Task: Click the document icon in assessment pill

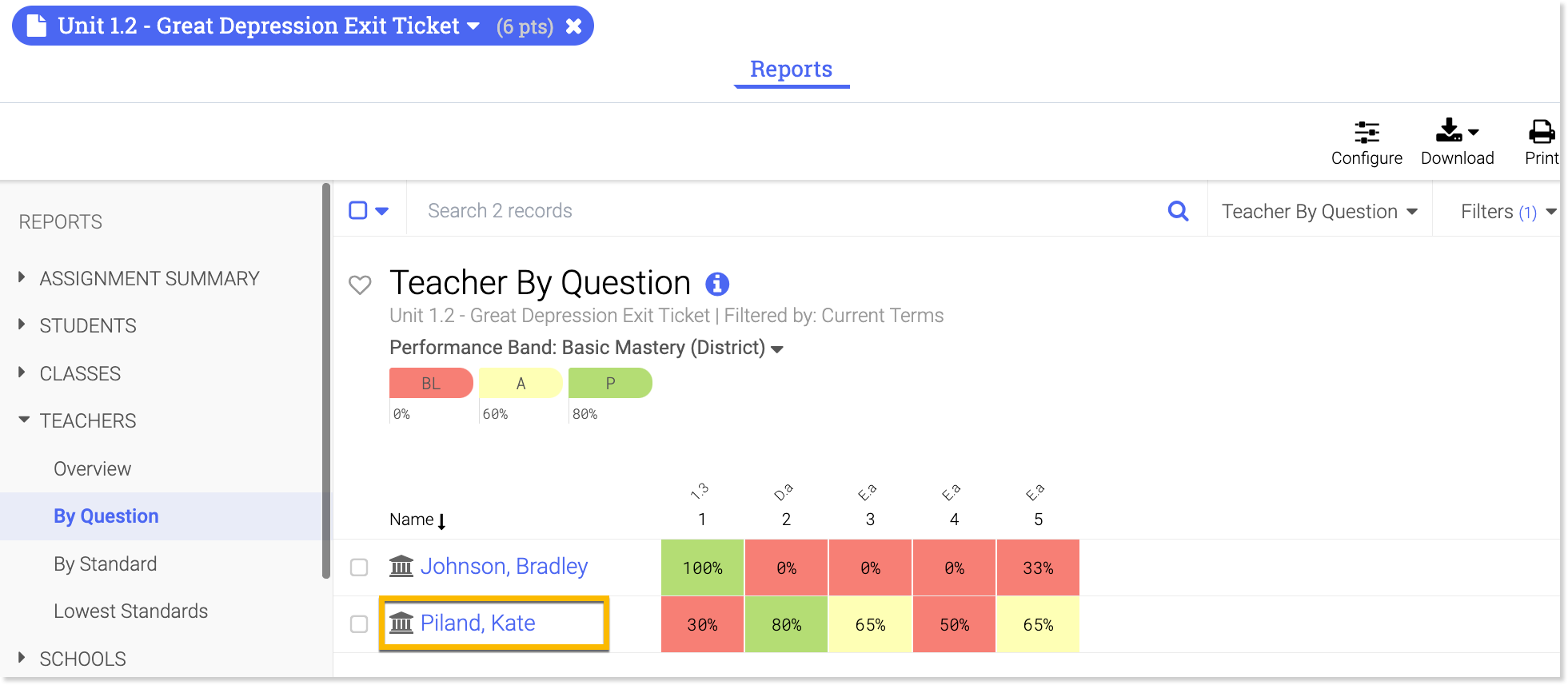Action: (x=37, y=26)
